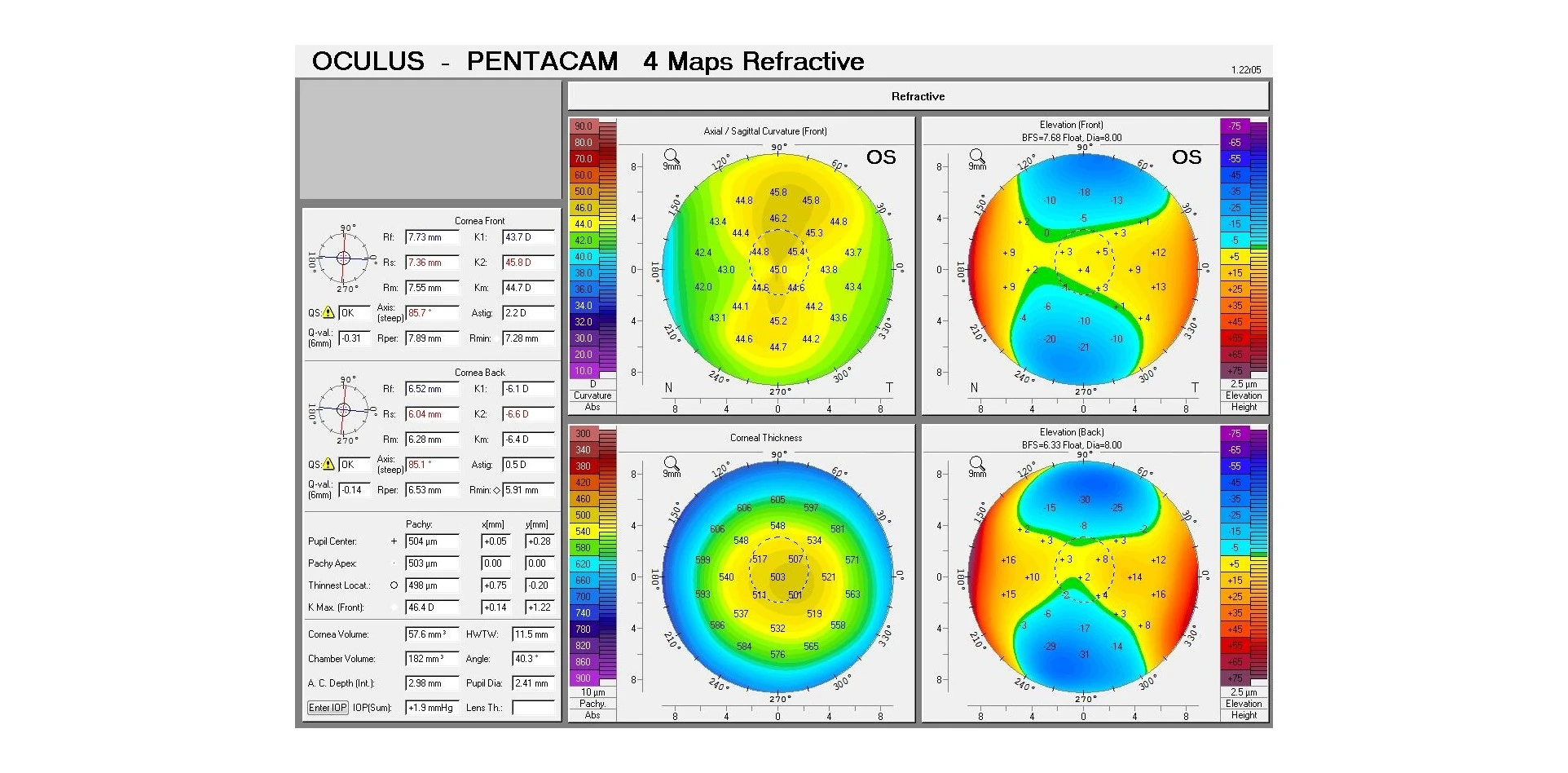Click the IOP(Sum) +1.9 mmHg field
The image size is (1568, 773).
[x=433, y=708]
